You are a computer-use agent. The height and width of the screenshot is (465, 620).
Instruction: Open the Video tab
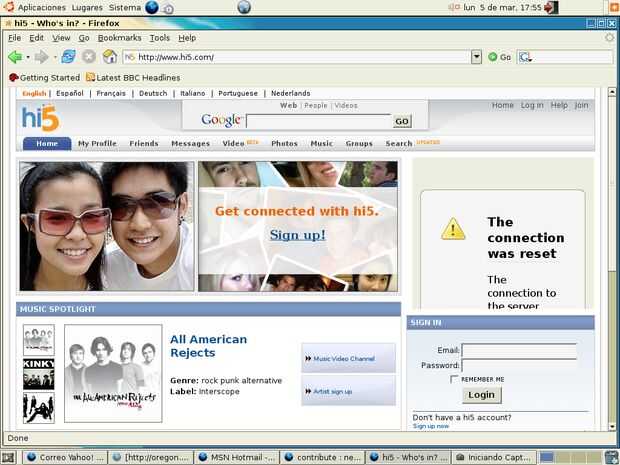click(233, 144)
